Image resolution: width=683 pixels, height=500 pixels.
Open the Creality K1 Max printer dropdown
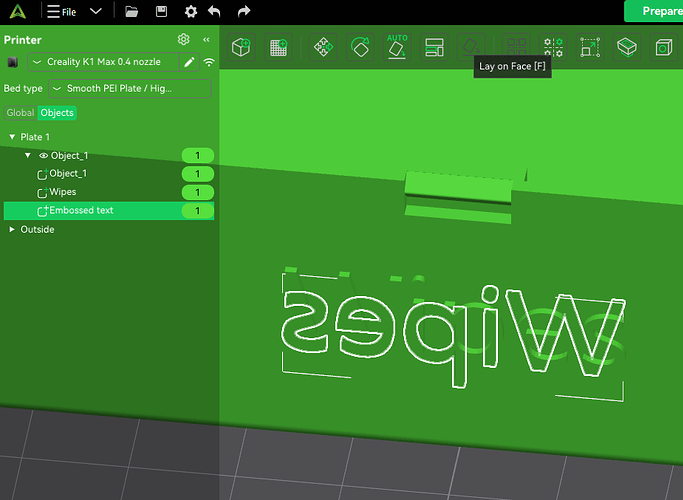tap(100, 62)
